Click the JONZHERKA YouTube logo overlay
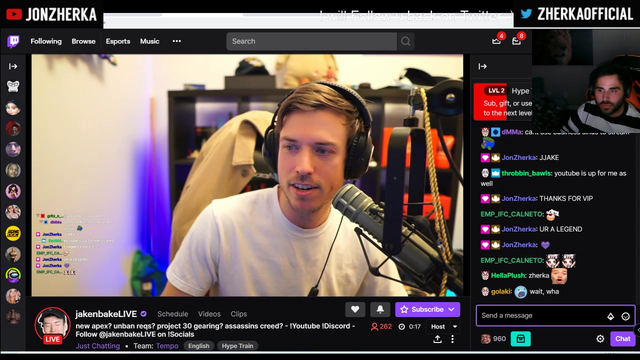 14,15
